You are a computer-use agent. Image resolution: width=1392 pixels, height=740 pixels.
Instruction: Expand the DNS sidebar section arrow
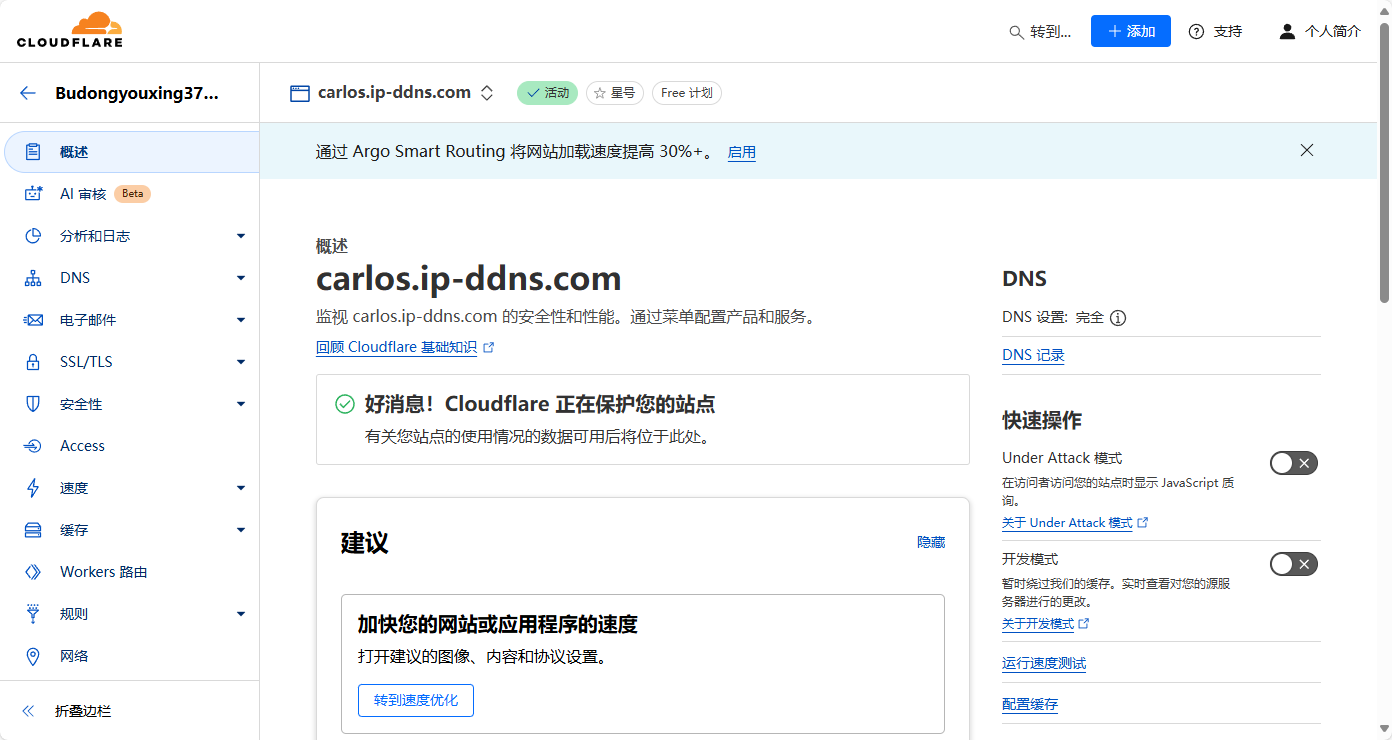[x=241, y=278]
